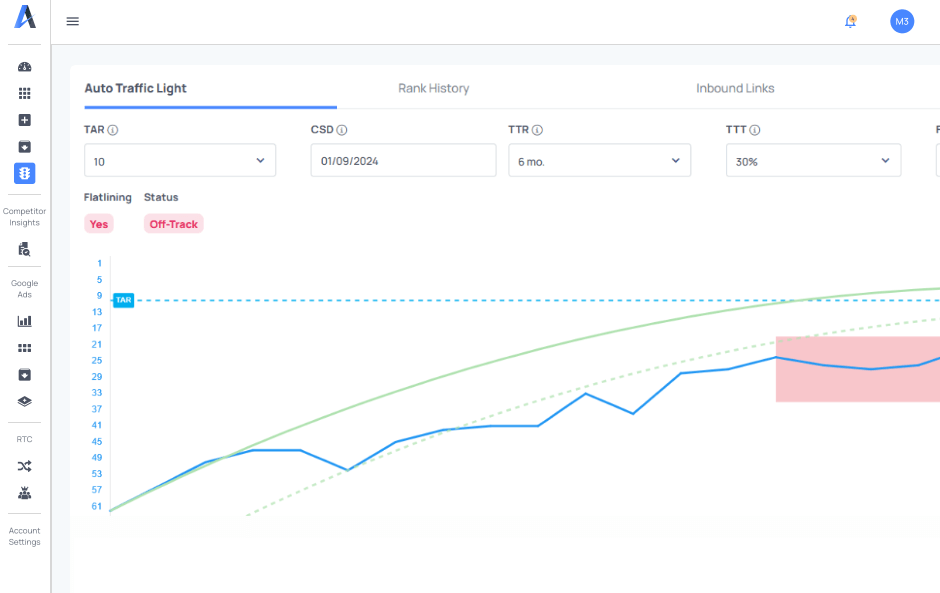The height and width of the screenshot is (593, 940).
Task: Open the Inbound Links tab
Action: click(x=735, y=88)
